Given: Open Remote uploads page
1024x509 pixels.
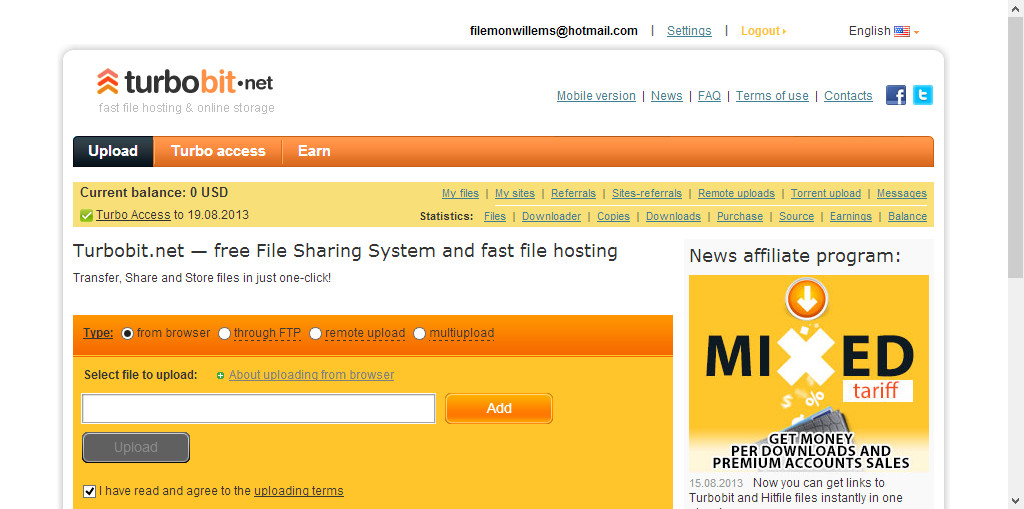Looking at the screenshot, I should point(736,193).
